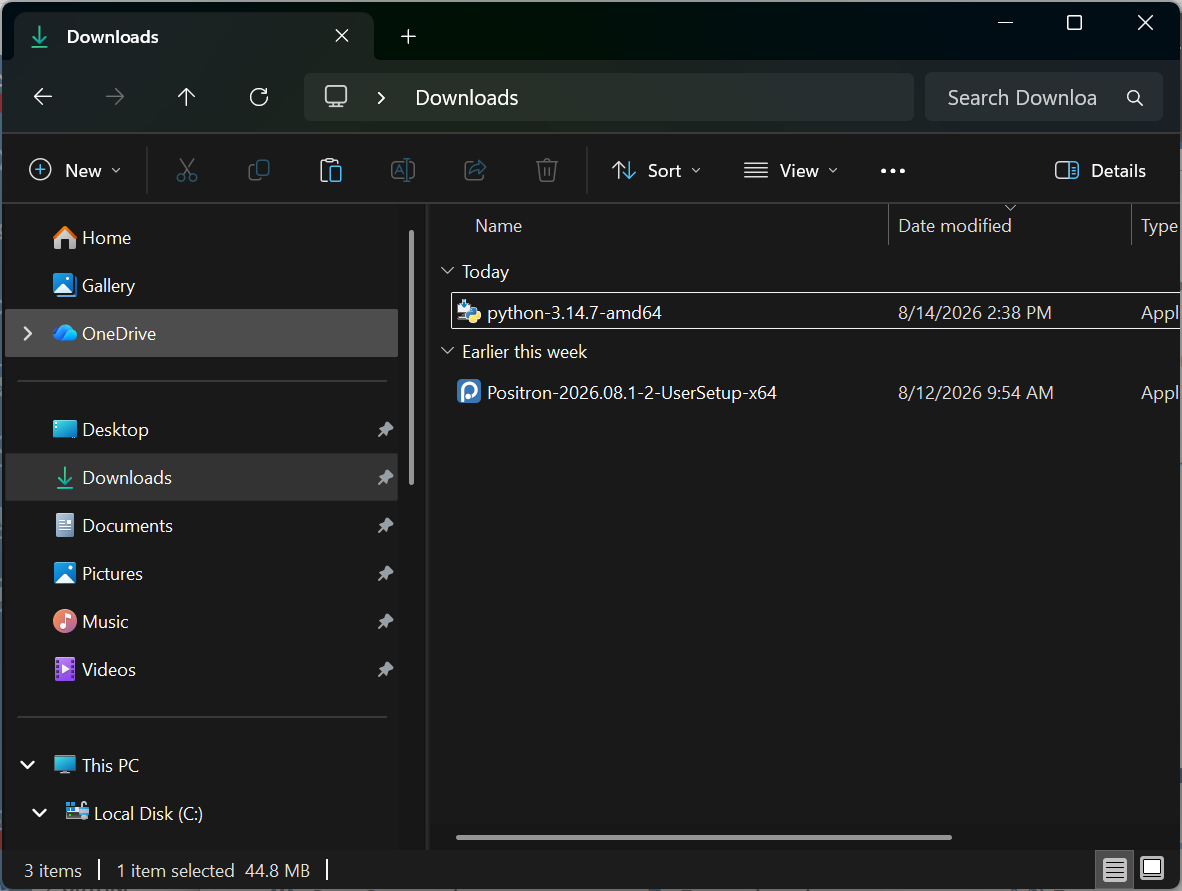
Task: Click the python installer file icon
Action: (469, 311)
